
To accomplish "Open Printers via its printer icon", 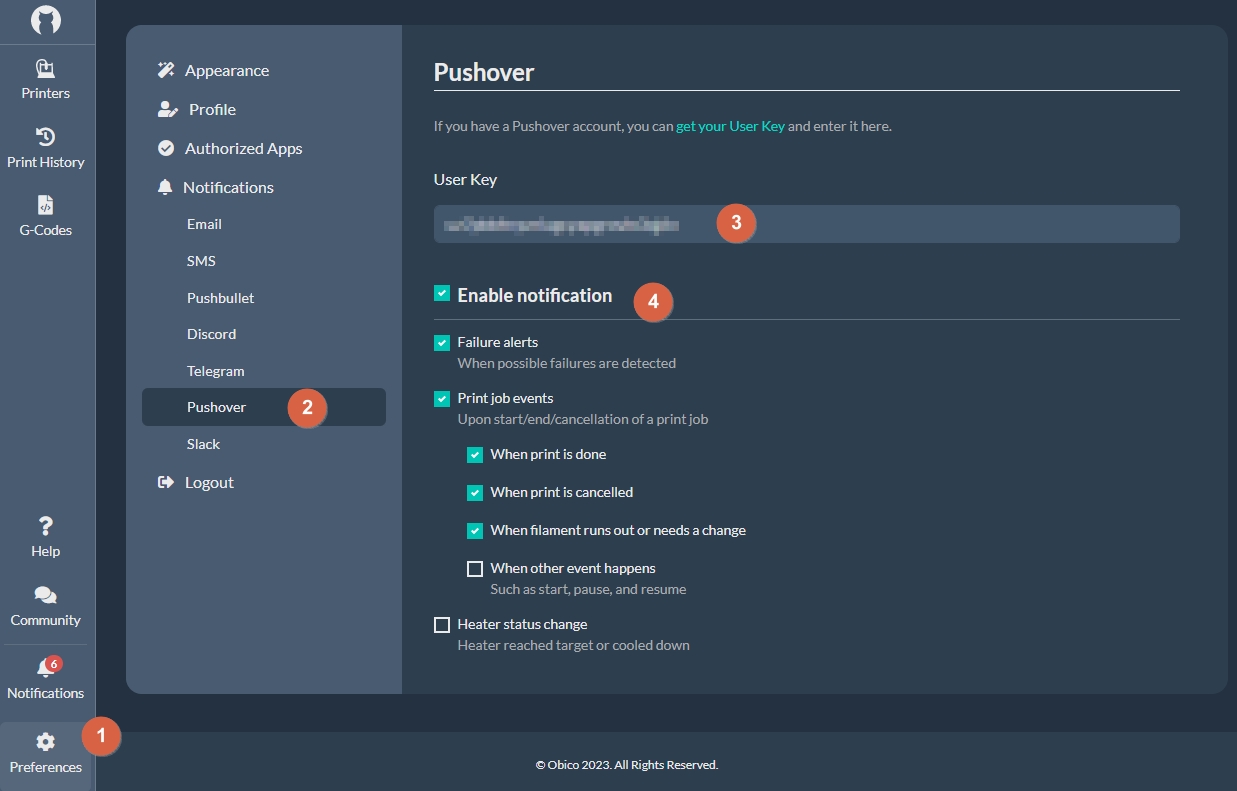I will tap(46, 69).
